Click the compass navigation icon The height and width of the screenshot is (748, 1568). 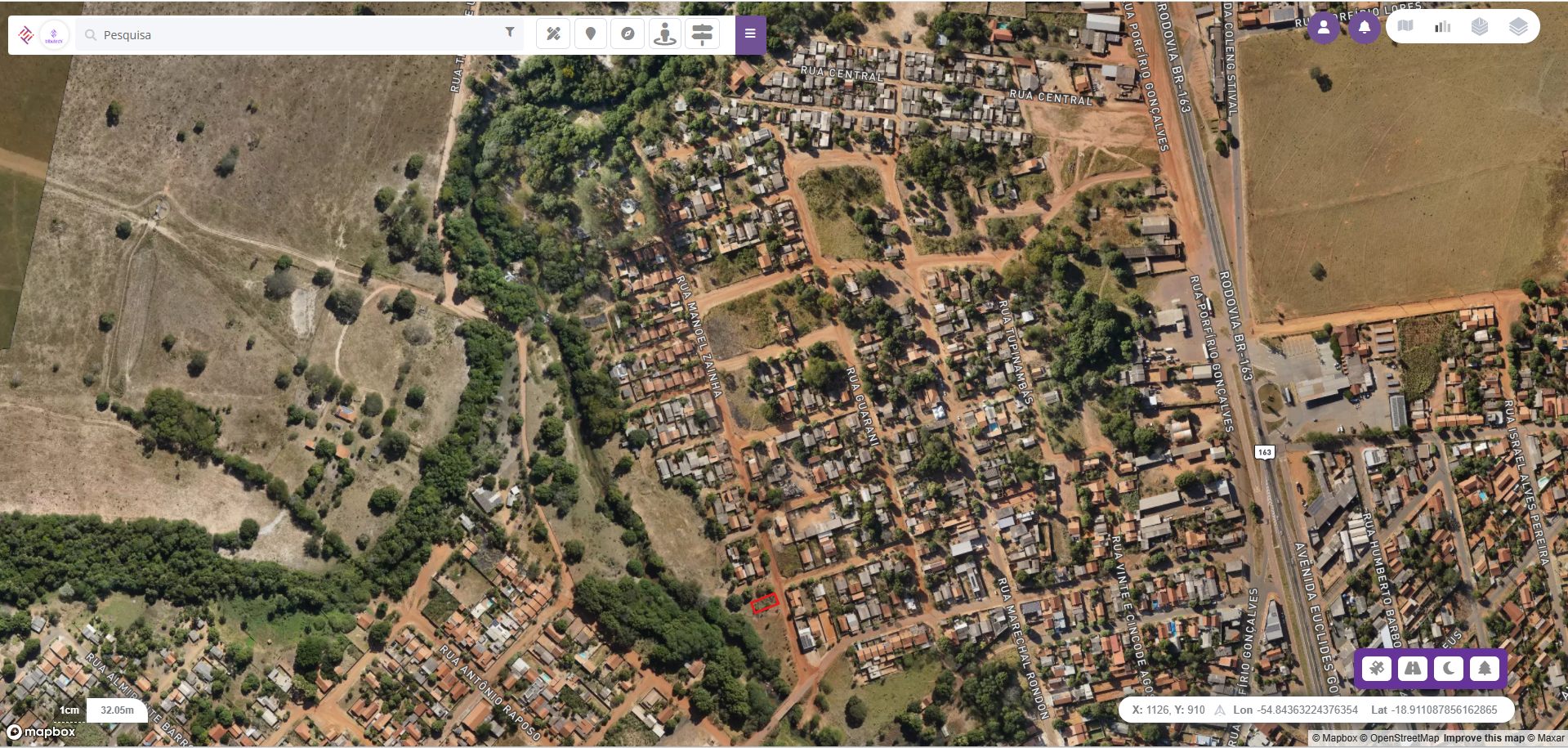628,34
